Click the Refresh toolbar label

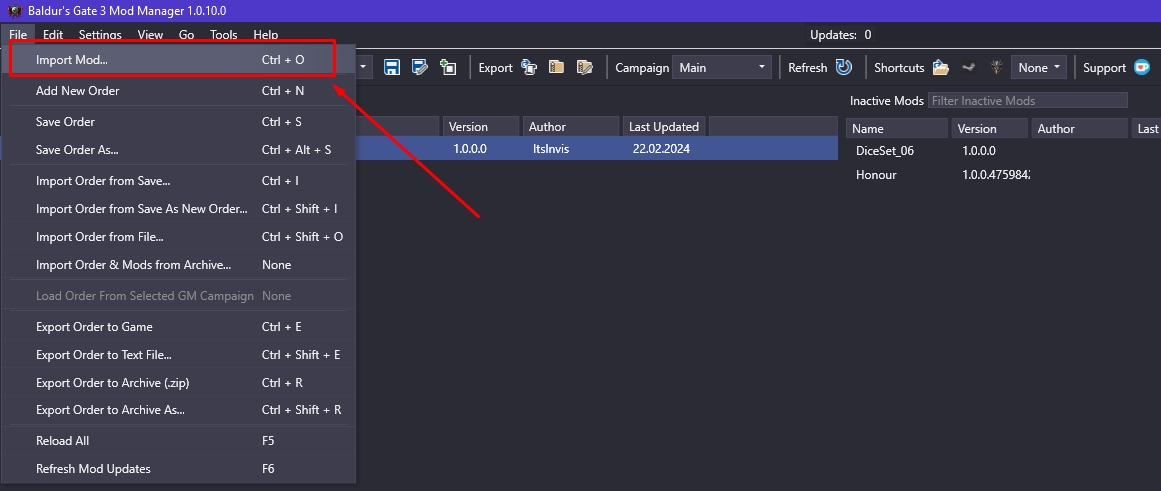pos(807,67)
